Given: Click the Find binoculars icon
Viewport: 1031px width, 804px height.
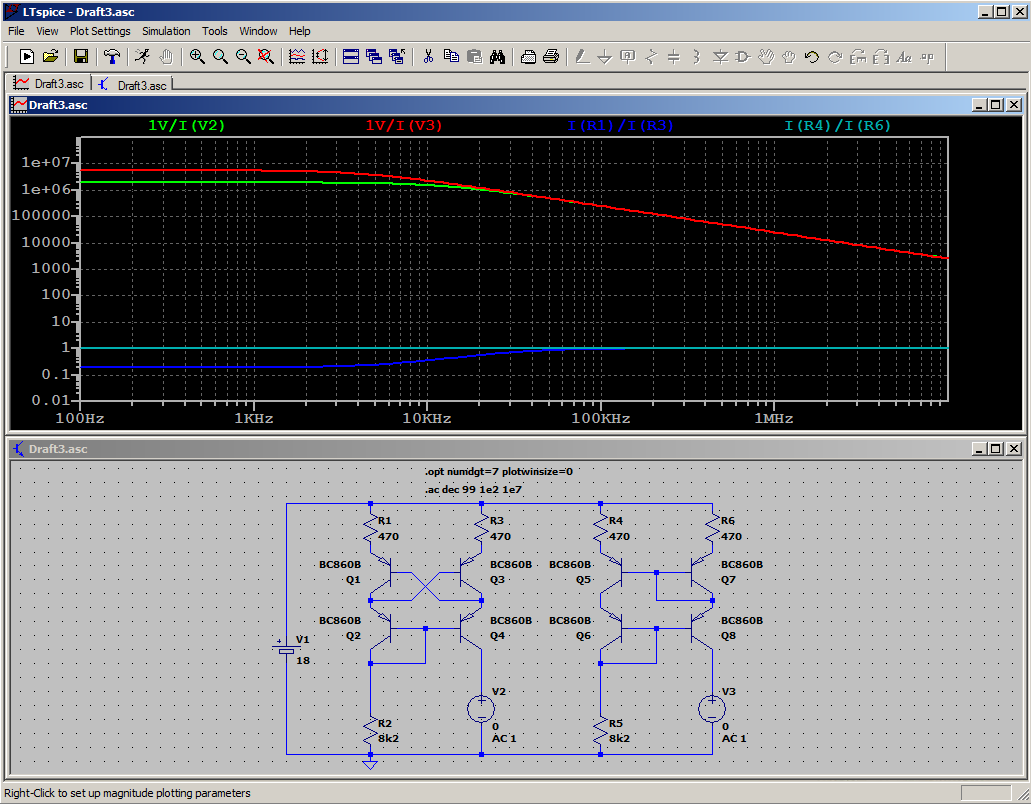Looking at the screenshot, I should click(x=497, y=57).
